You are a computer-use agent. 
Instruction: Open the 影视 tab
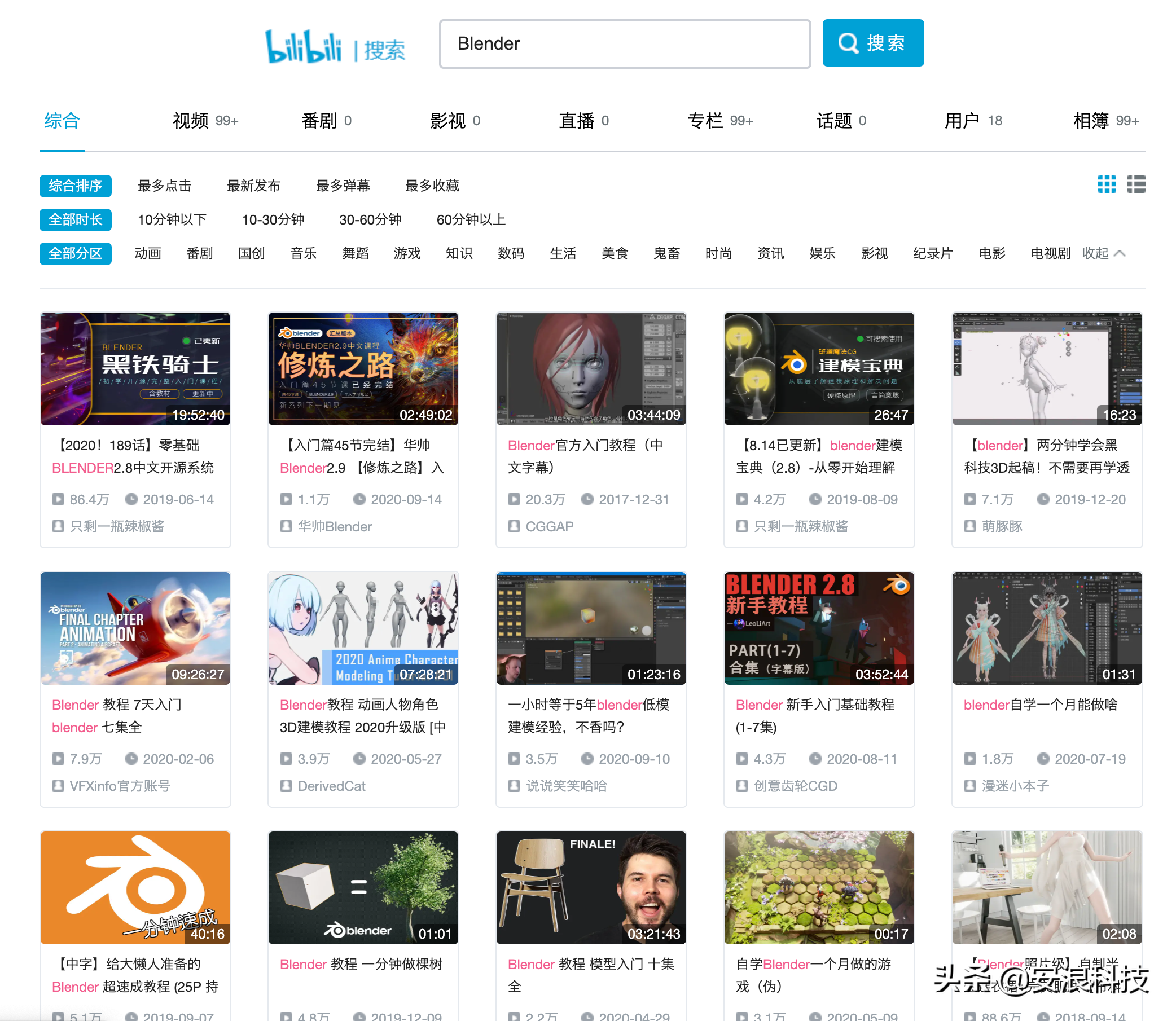pyautogui.click(x=455, y=121)
